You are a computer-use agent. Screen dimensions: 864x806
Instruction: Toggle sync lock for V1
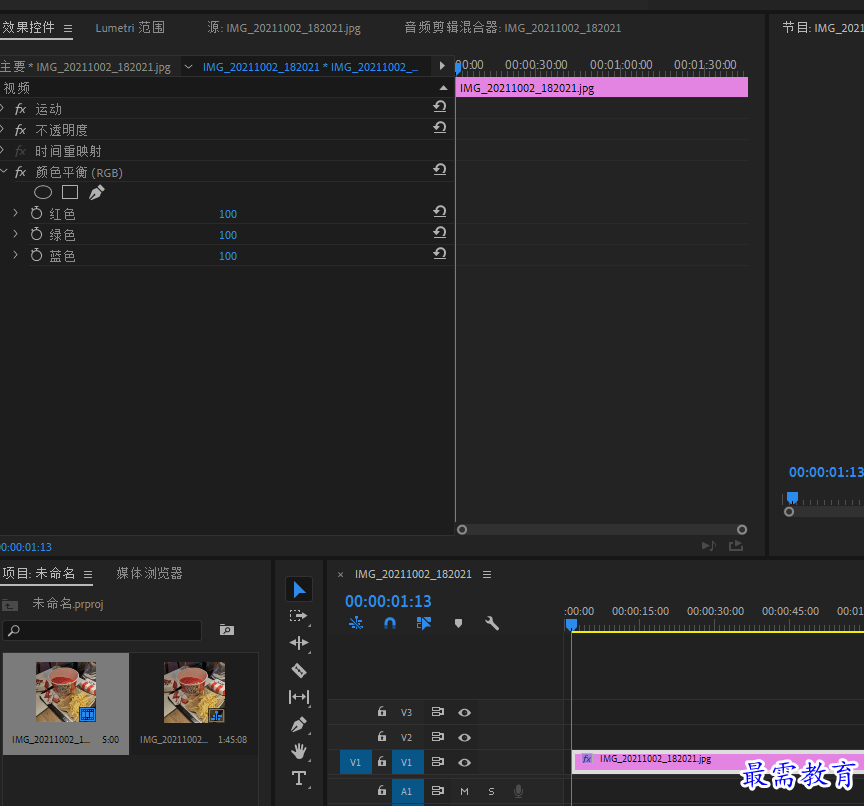coord(438,761)
